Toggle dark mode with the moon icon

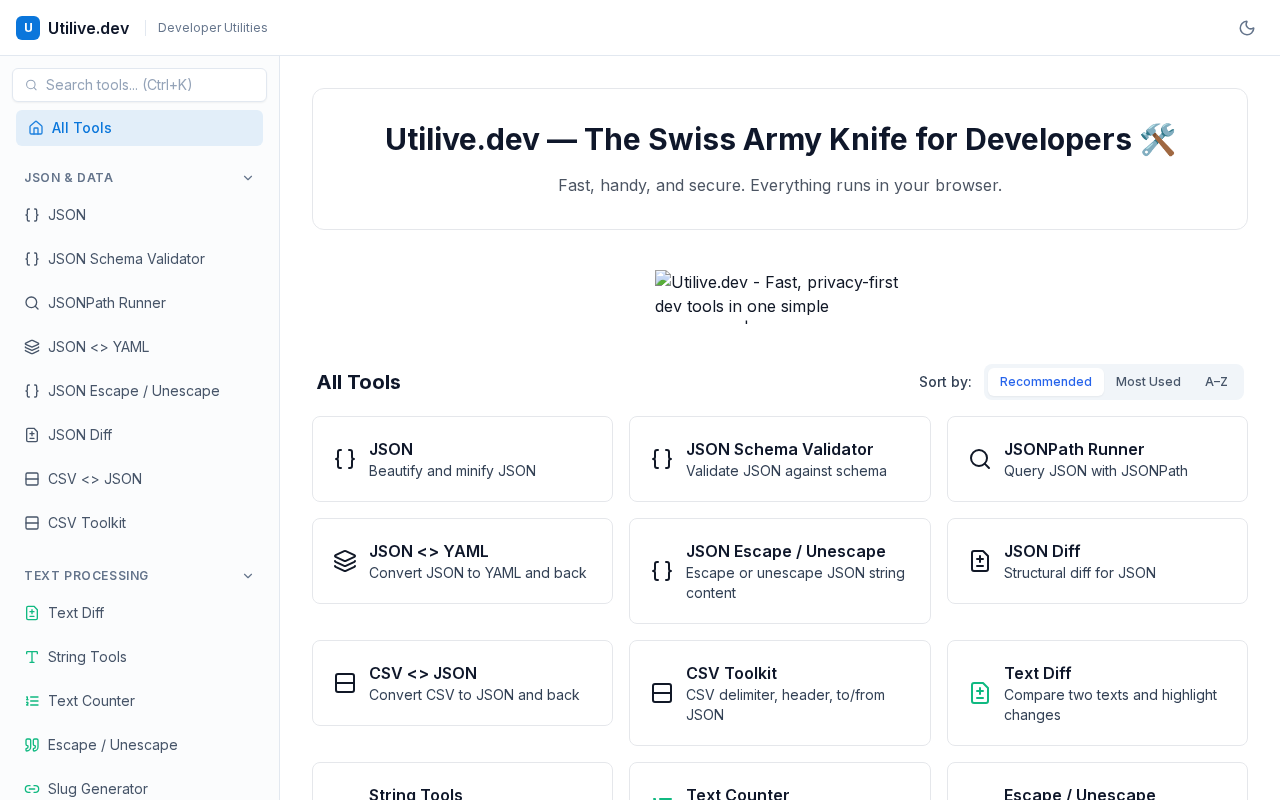click(1247, 28)
